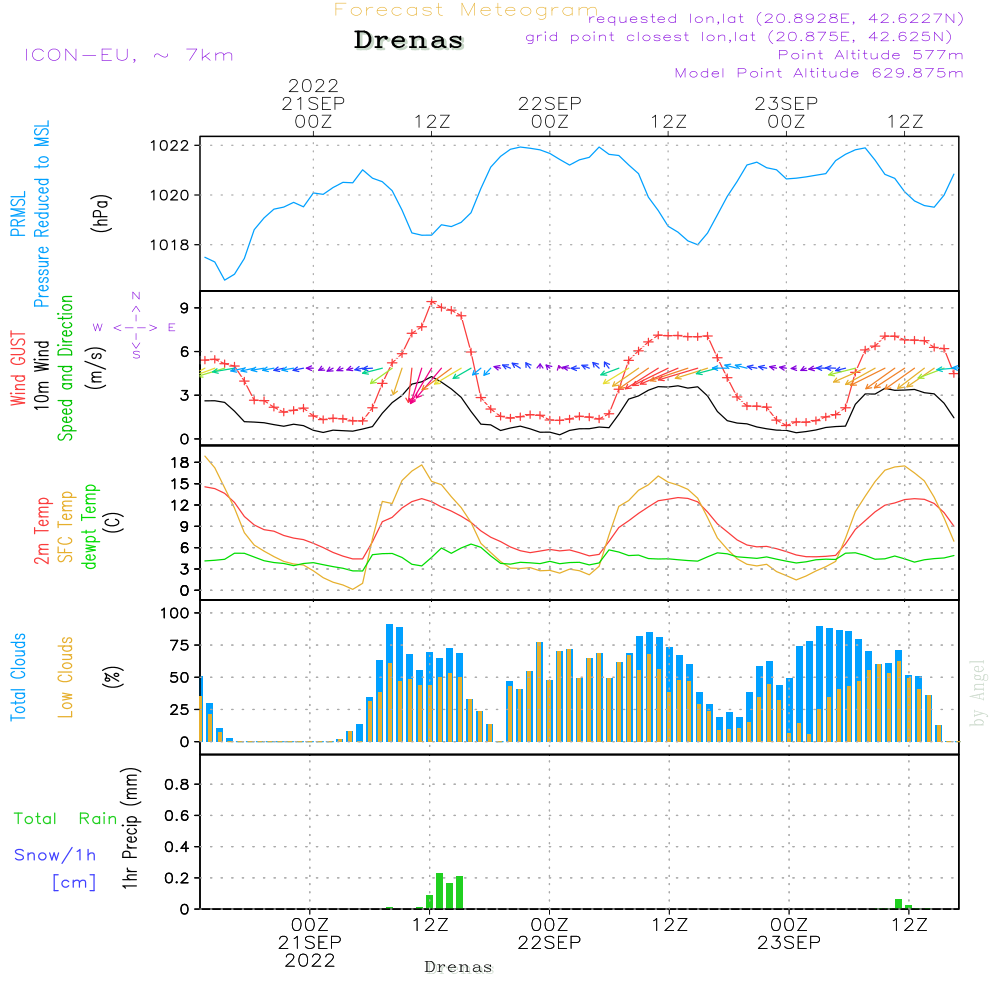Screen dimensions: 1000x1000
Task: Click the '1020' pressure tick value
Action: [x=170, y=195]
